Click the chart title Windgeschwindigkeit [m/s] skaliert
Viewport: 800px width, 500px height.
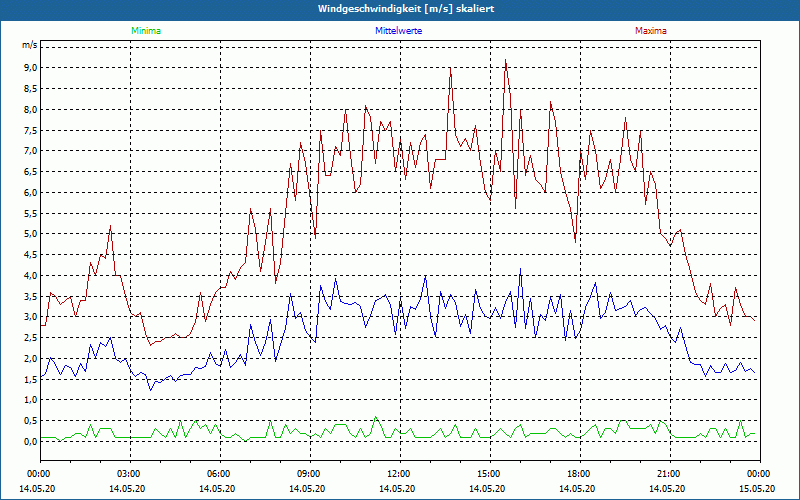[406, 9]
